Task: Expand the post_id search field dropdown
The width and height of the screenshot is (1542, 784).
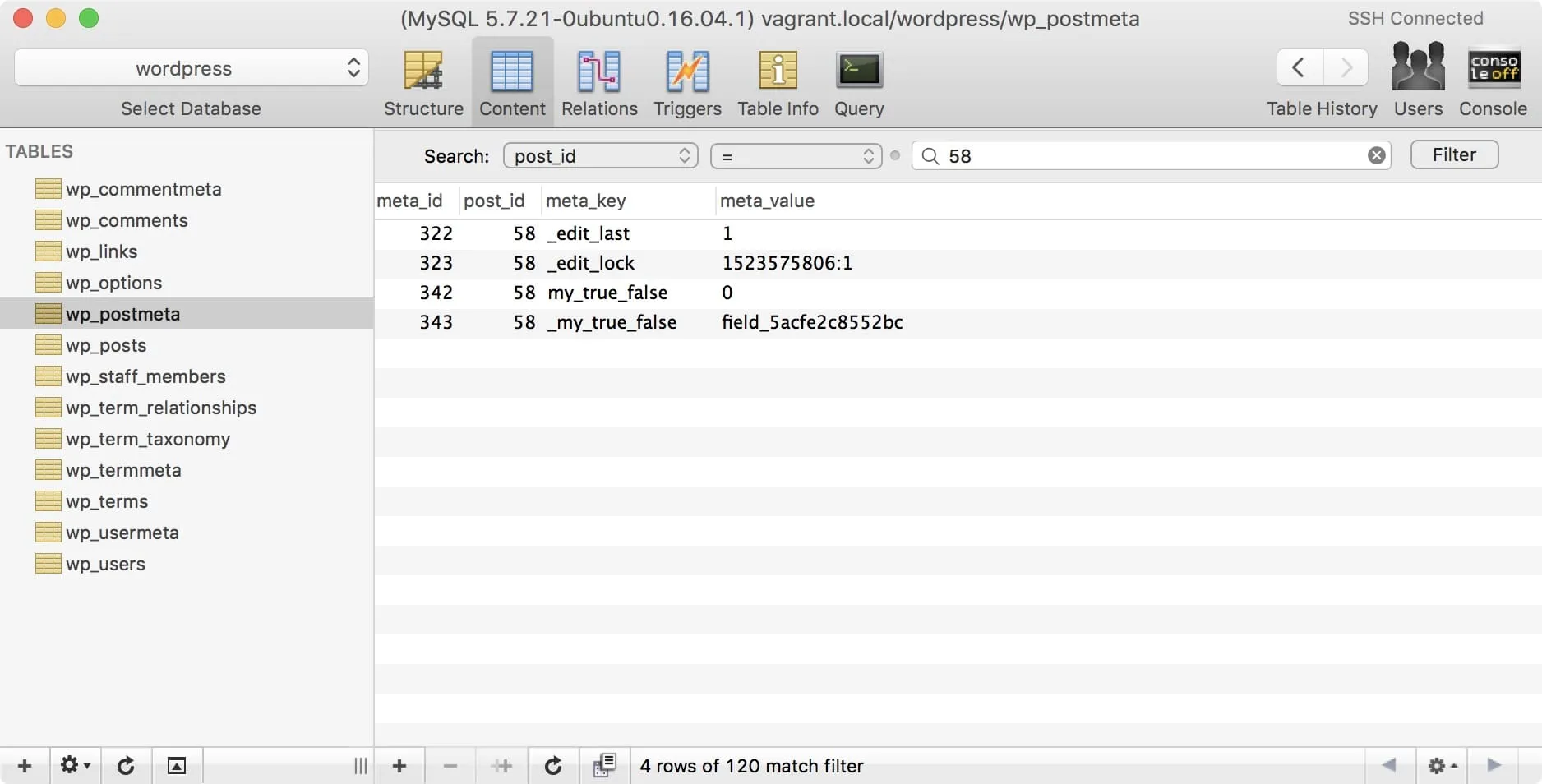Action: pyautogui.click(x=600, y=156)
